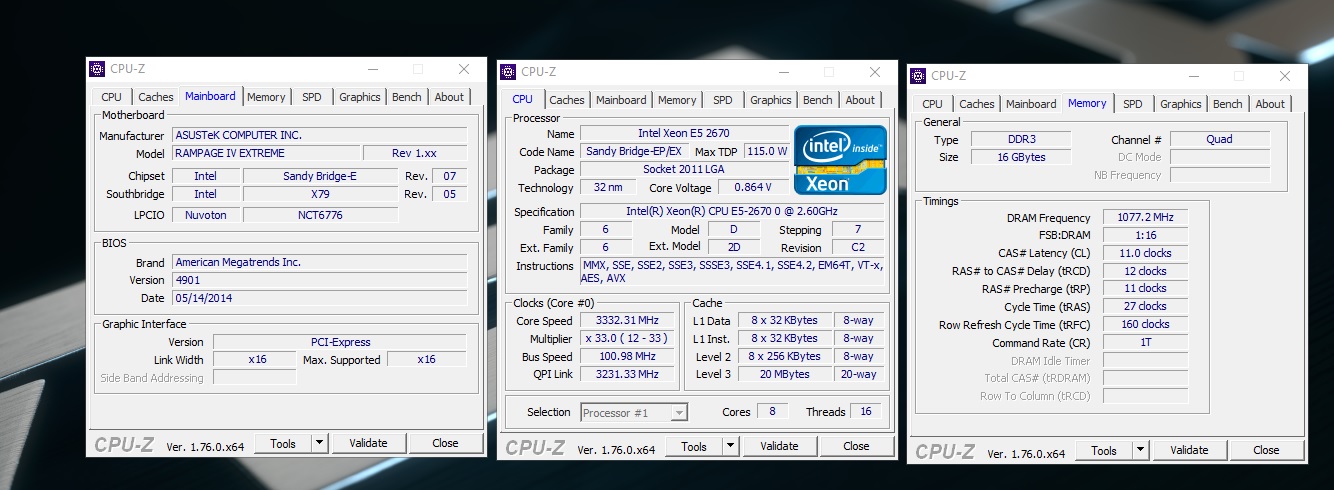Click the Intel Xeon E5 2670 name field
The image size is (1334, 490).
tap(684, 133)
